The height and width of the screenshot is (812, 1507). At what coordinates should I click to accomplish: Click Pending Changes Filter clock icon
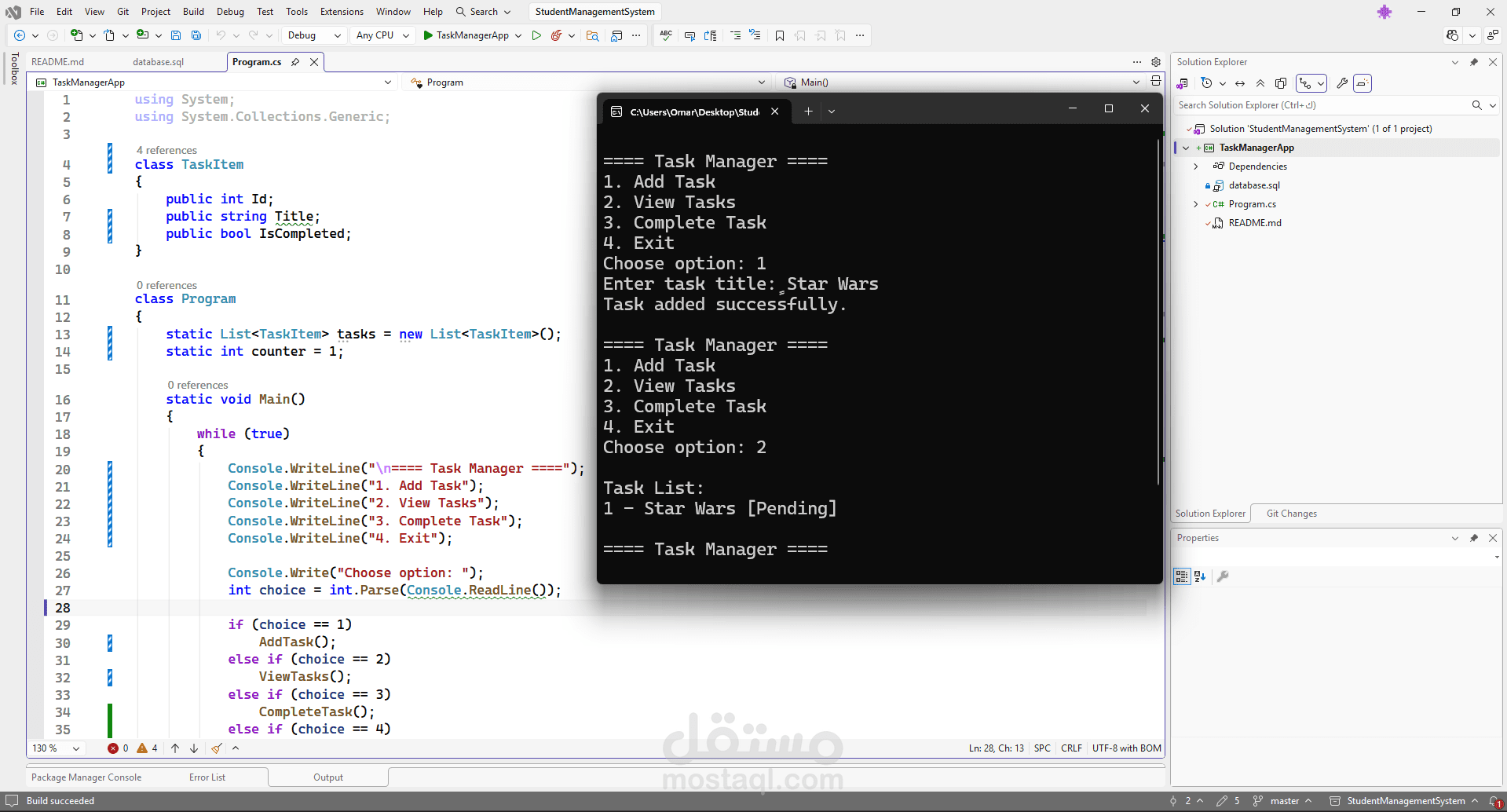tap(1206, 83)
